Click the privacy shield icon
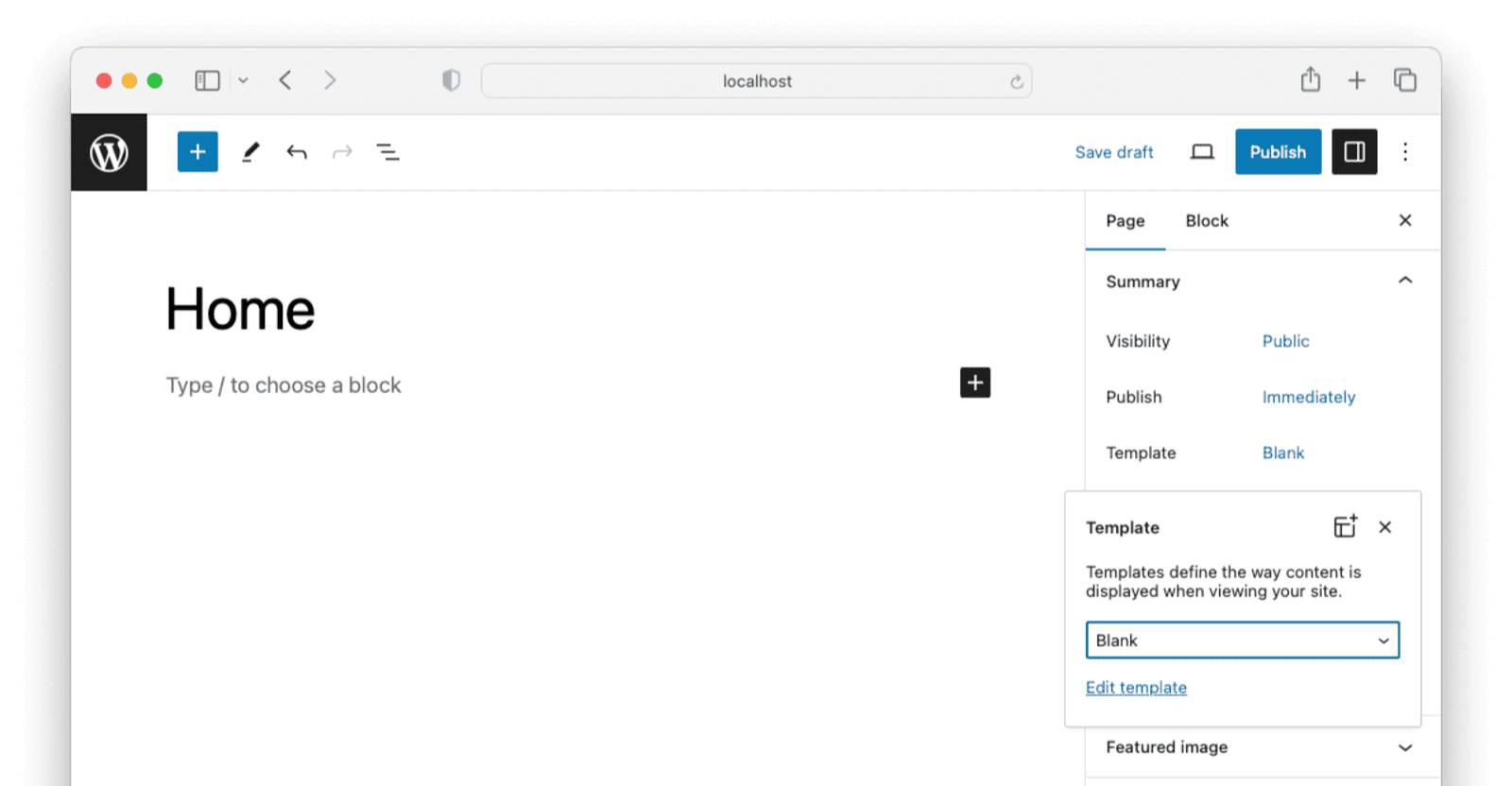Viewport: 1512px width, 786px height. point(451,80)
